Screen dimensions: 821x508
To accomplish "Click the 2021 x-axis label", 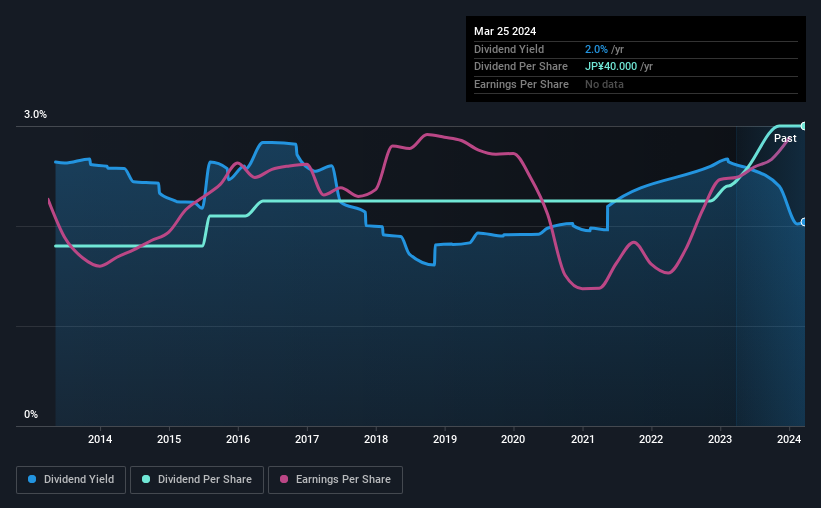I will tap(582, 439).
